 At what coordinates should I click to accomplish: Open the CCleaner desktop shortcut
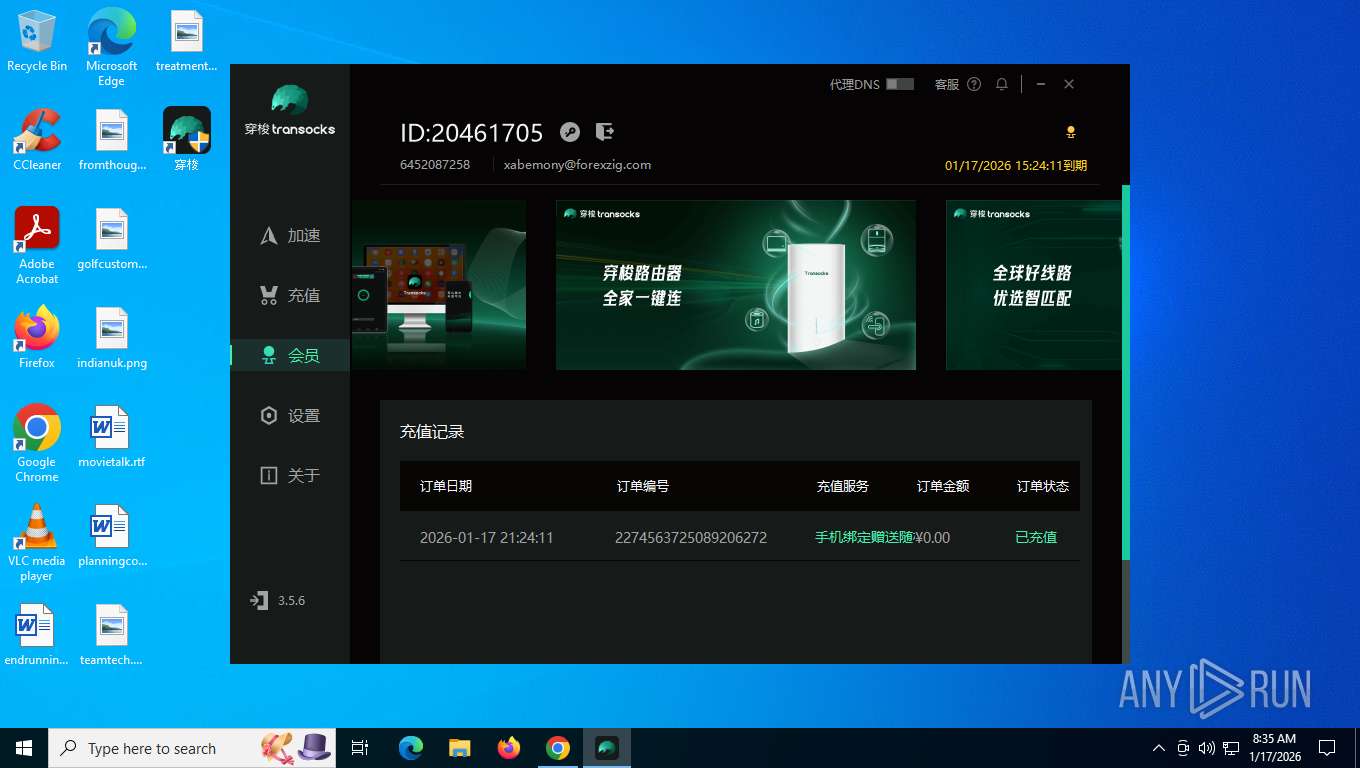[37, 139]
